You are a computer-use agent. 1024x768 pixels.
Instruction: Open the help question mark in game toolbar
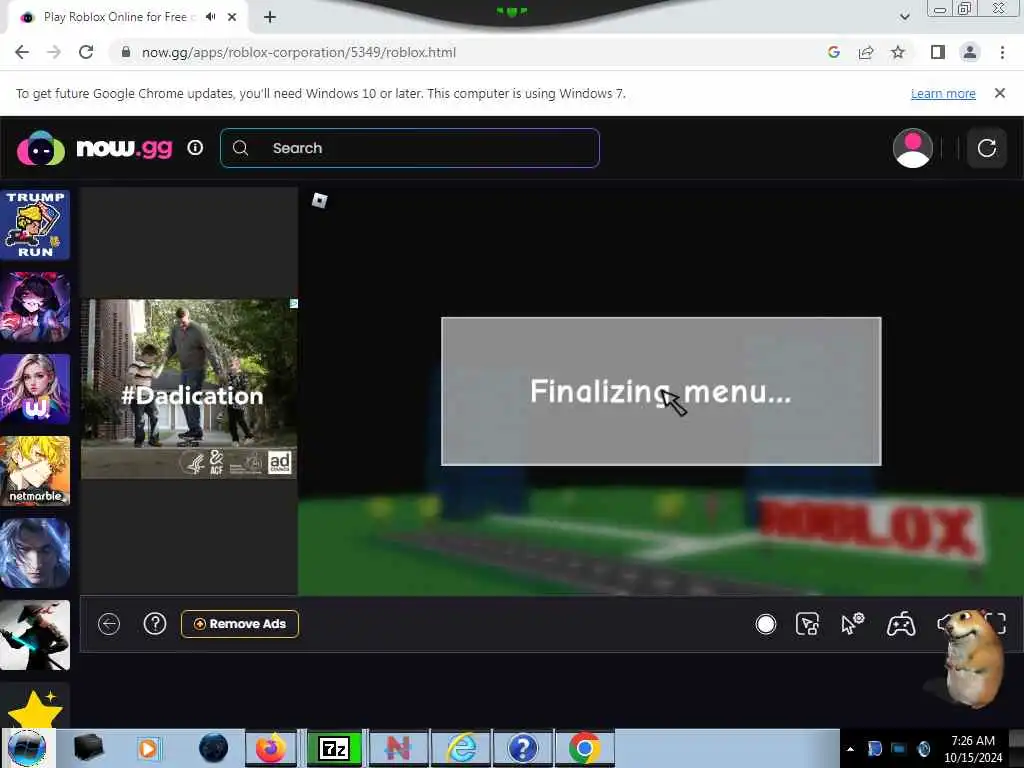[x=155, y=624]
